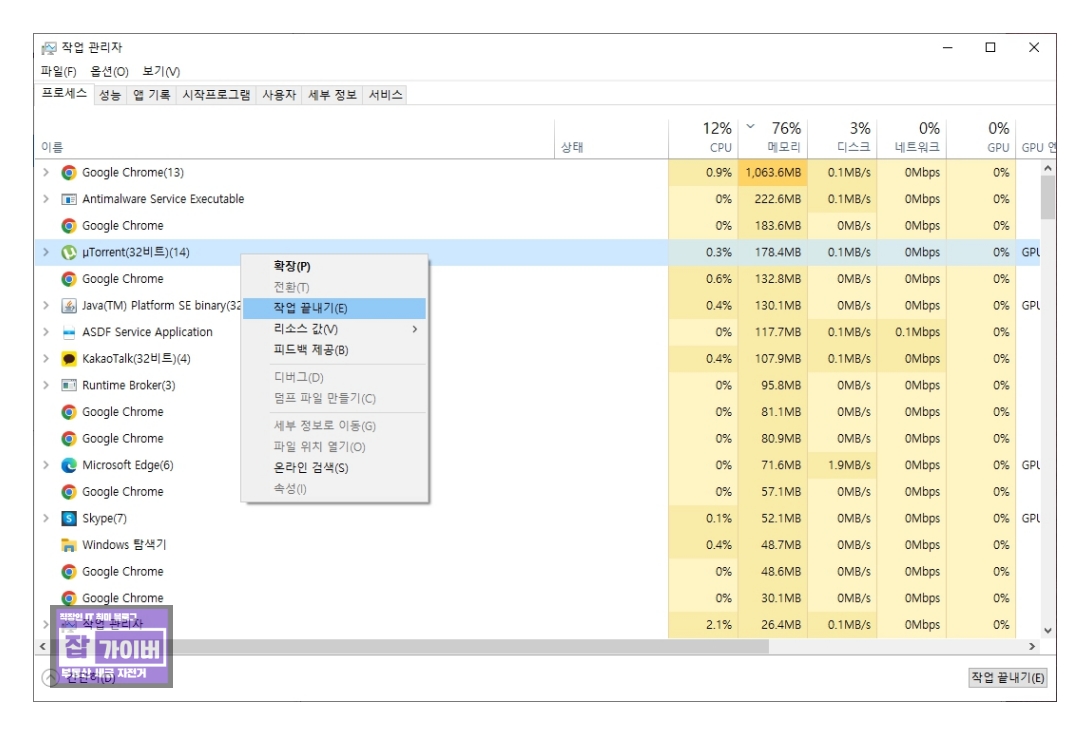Sort by the 네트워크 column header
The image size is (1090, 735).
click(912, 138)
